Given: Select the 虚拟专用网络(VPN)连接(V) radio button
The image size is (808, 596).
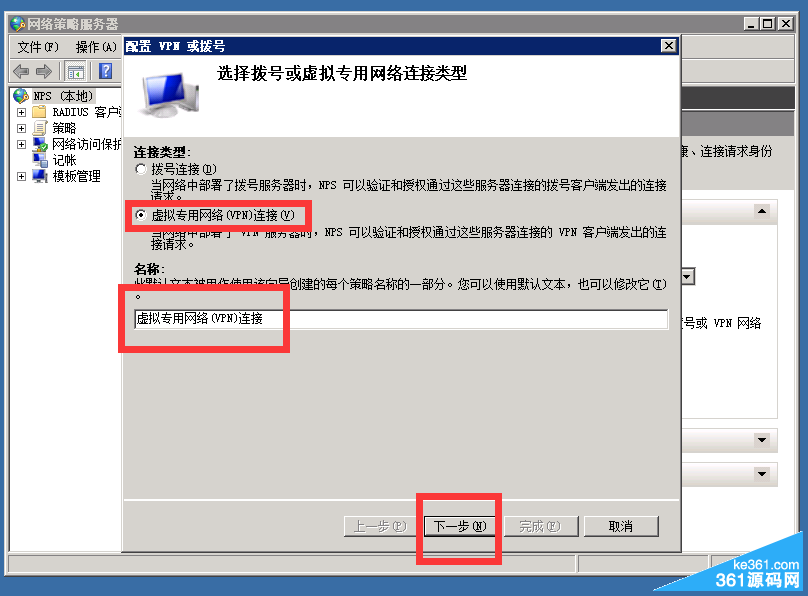Looking at the screenshot, I should 141,215.
